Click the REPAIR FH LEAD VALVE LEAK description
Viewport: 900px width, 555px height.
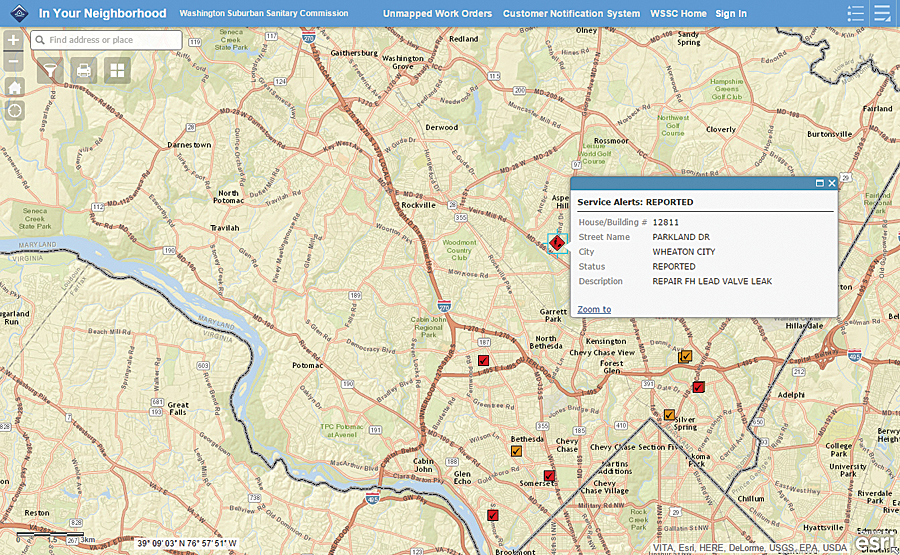click(x=712, y=281)
